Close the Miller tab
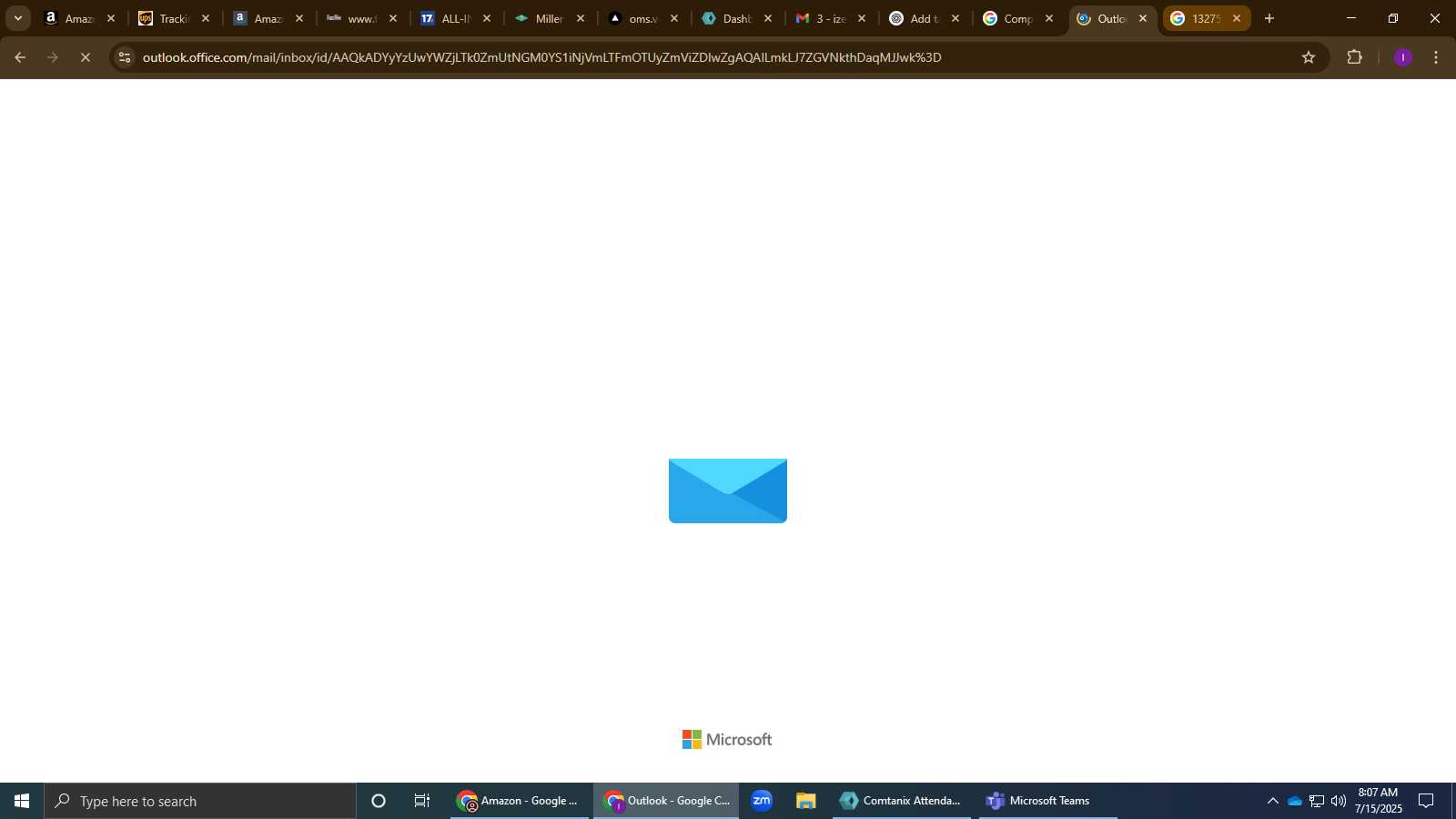Screen dimensions: 1456x819 point(581,18)
